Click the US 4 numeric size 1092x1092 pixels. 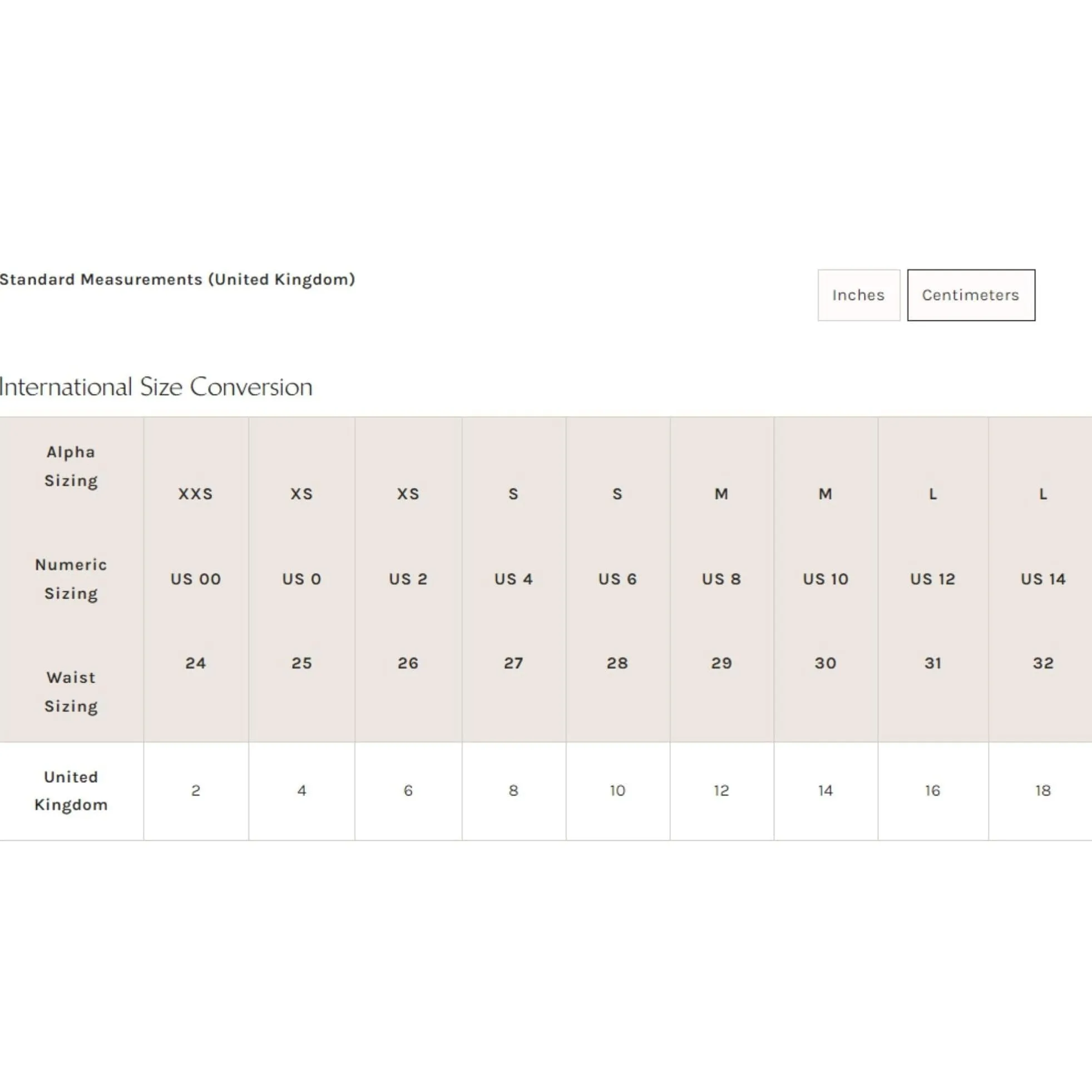pyautogui.click(x=513, y=579)
